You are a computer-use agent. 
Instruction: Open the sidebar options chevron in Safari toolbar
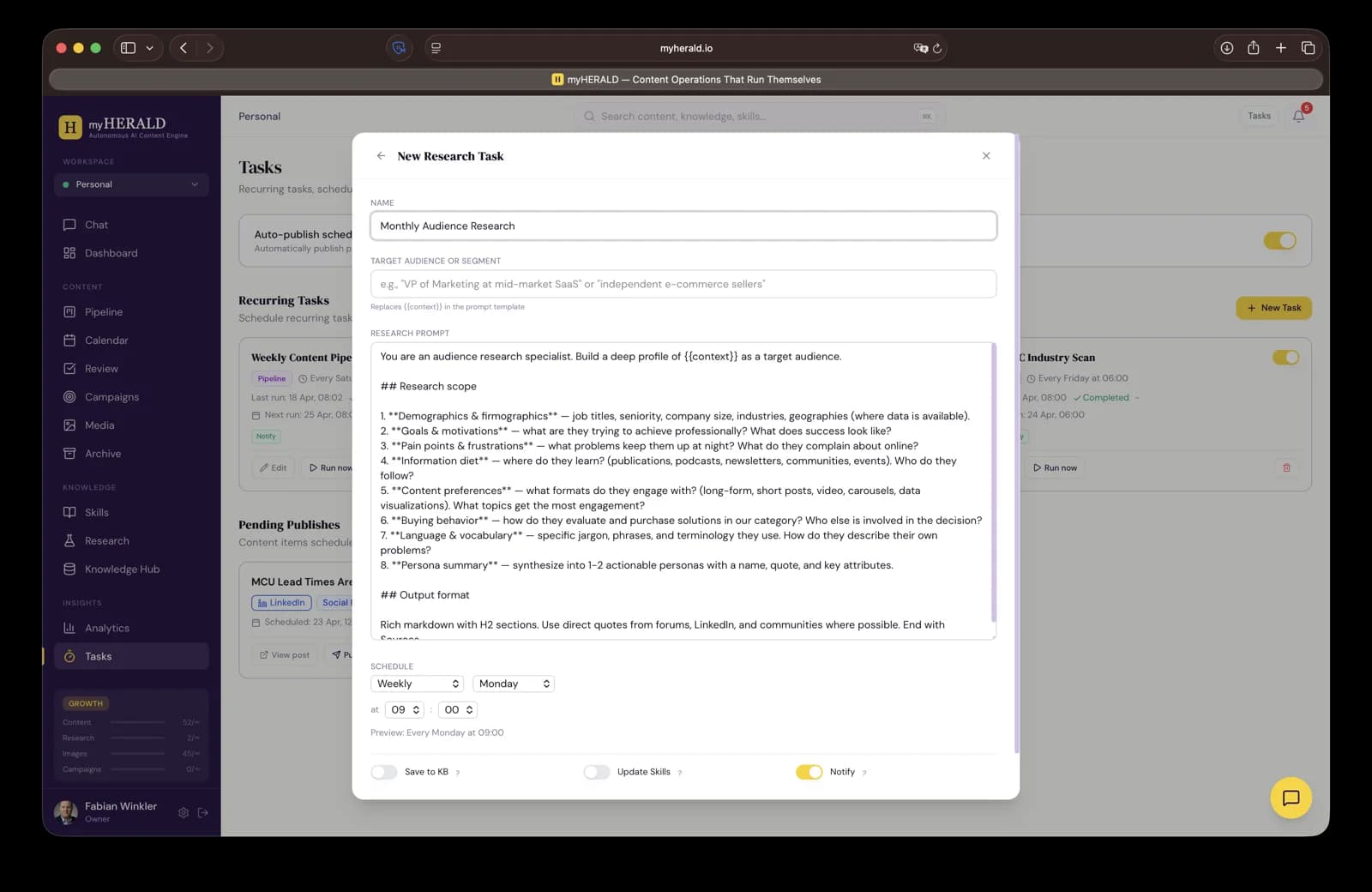(149, 48)
